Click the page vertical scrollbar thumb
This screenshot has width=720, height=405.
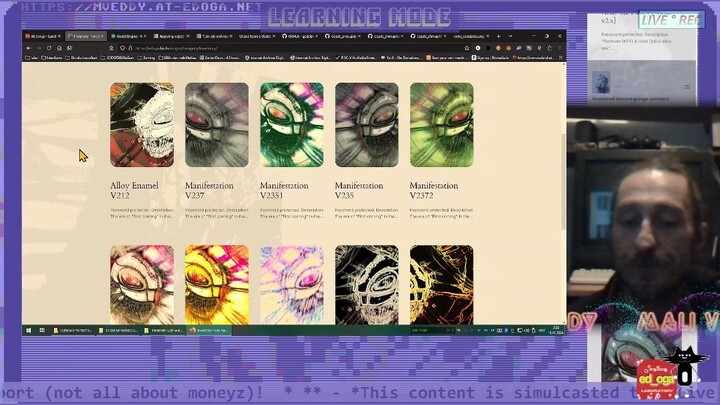click(564, 181)
